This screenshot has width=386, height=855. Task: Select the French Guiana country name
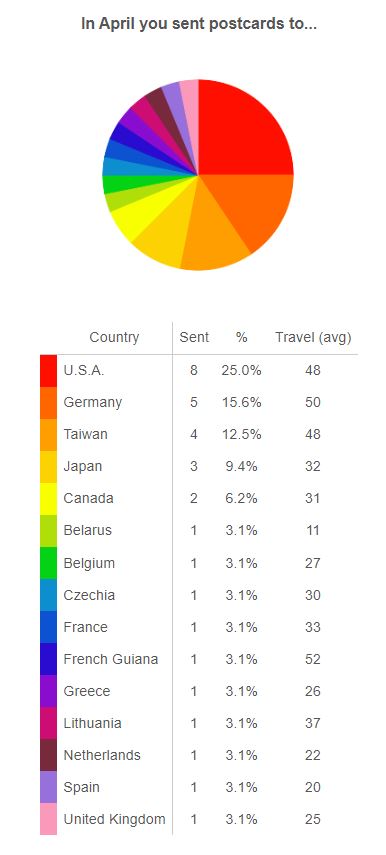[111, 659]
